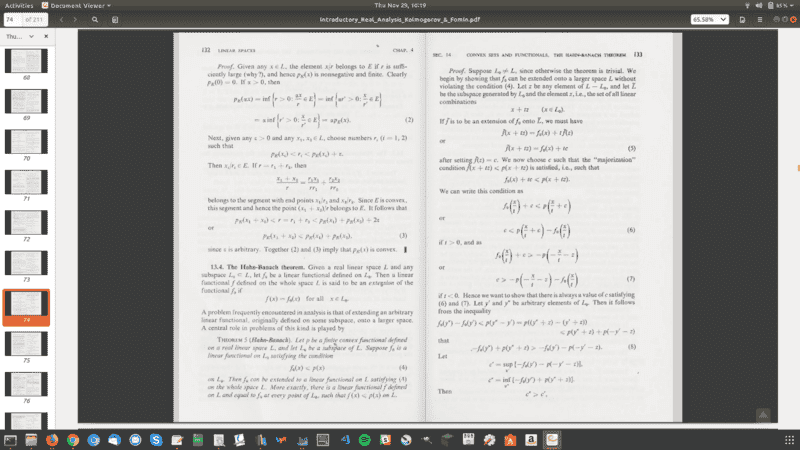Click Activities in the top bar
800x450 pixels.
pos(17,4)
